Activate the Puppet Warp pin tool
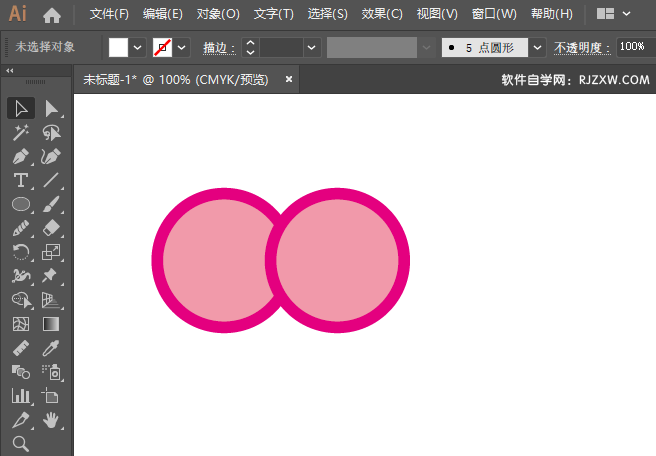Image resolution: width=656 pixels, height=456 pixels. click(x=50, y=276)
